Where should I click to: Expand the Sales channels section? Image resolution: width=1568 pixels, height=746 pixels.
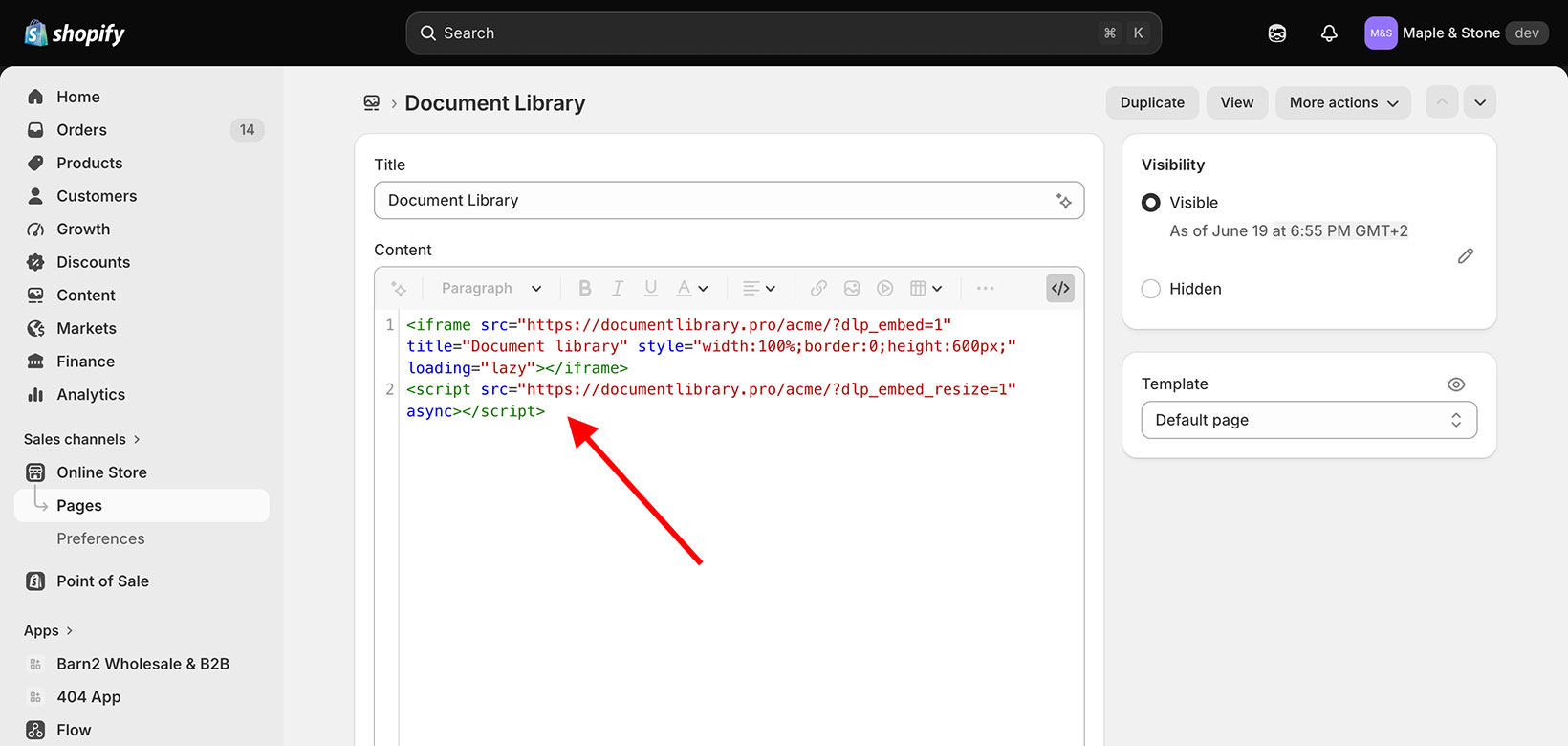click(x=82, y=439)
